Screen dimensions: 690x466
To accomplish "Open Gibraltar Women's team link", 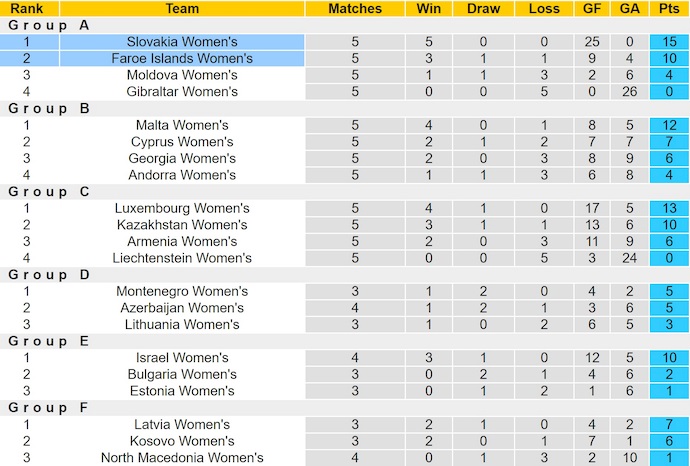I will coord(182,92).
